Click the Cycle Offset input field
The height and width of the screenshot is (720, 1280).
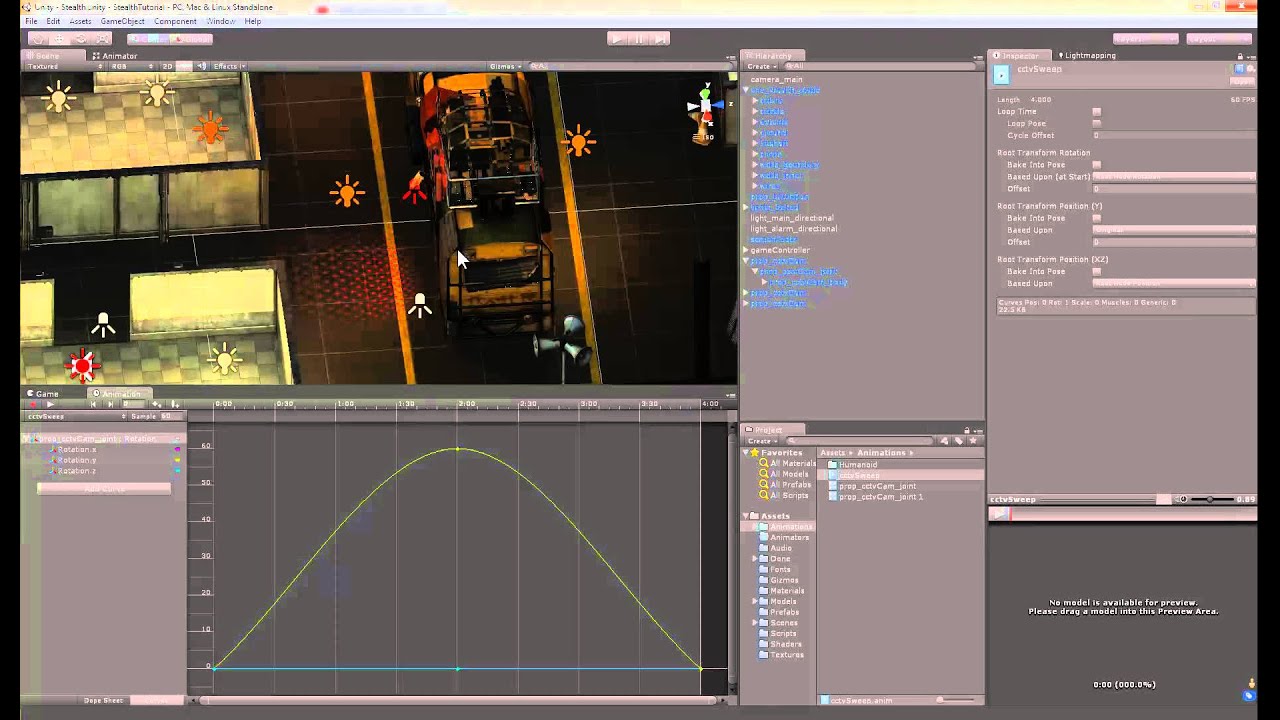pos(1174,135)
